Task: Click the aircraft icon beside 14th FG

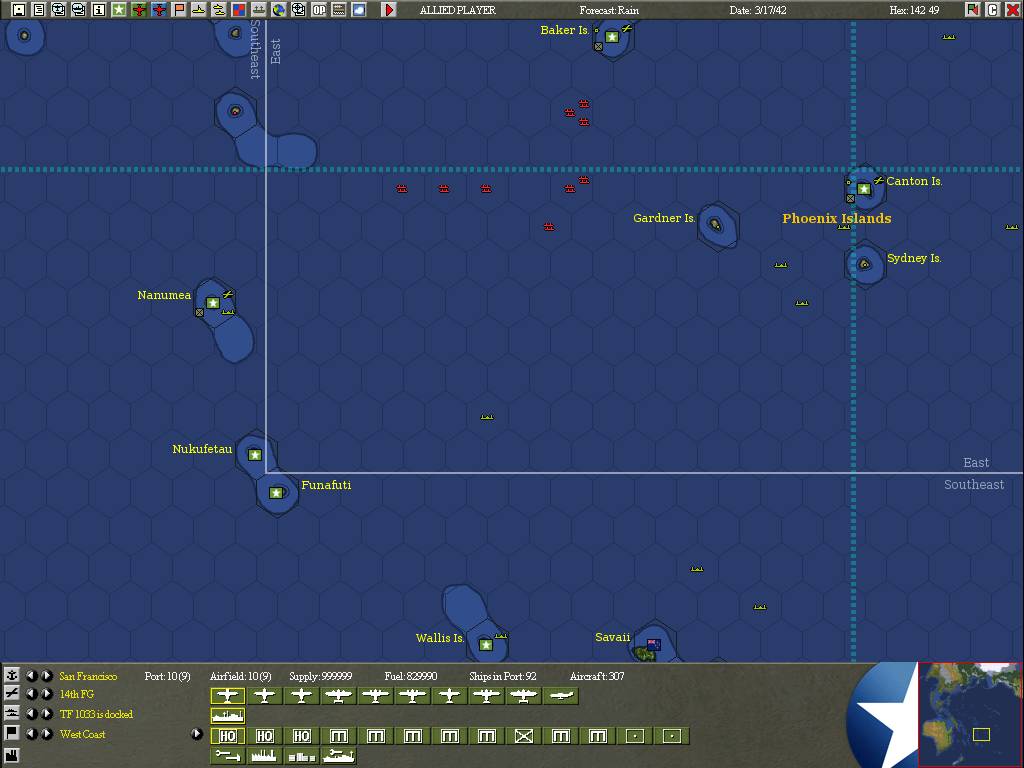Action: point(12,694)
